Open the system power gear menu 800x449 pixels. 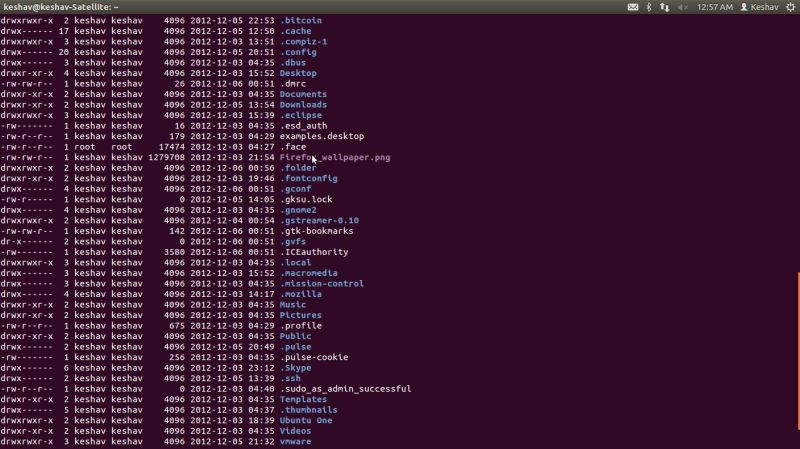click(x=790, y=7)
